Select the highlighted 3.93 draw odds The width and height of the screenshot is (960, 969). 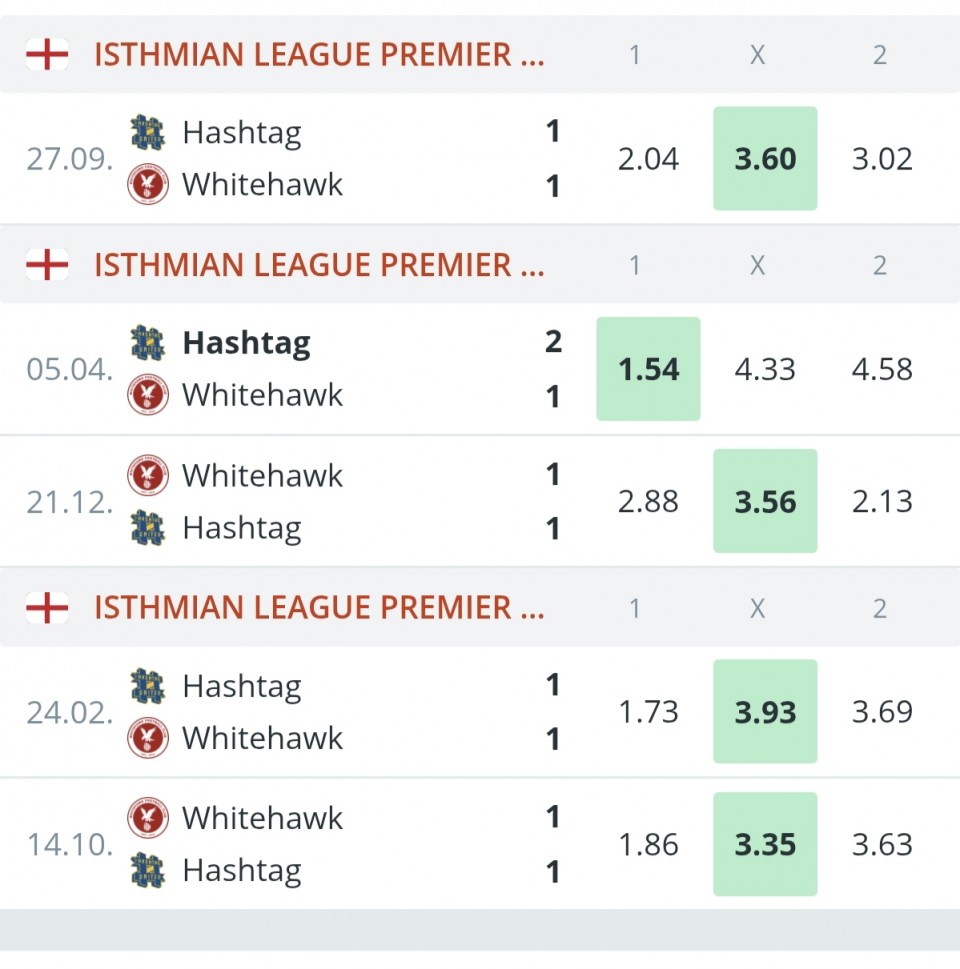point(765,712)
